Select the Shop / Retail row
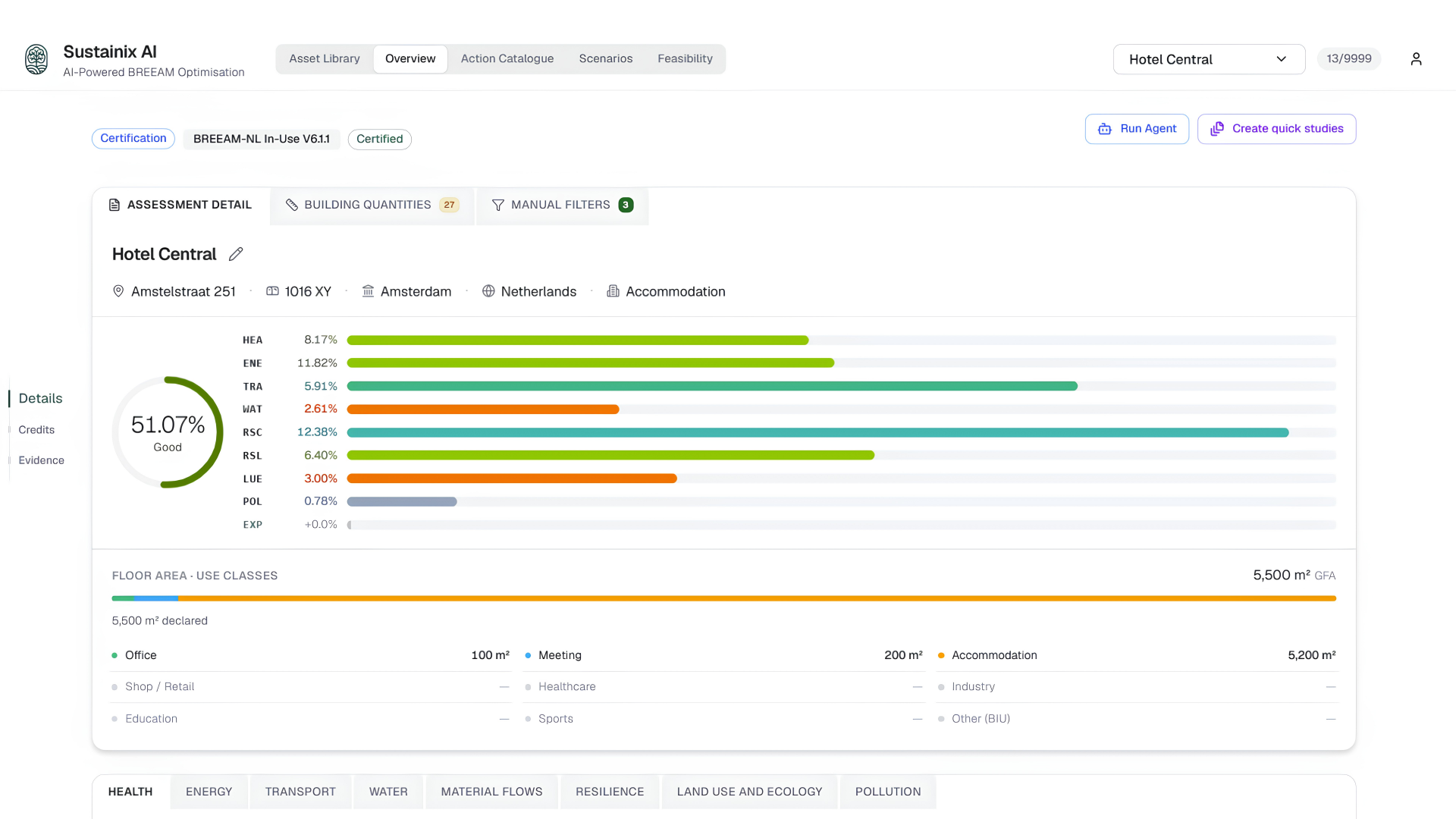Image resolution: width=1456 pixels, height=819 pixels. [x=310, y=687]
